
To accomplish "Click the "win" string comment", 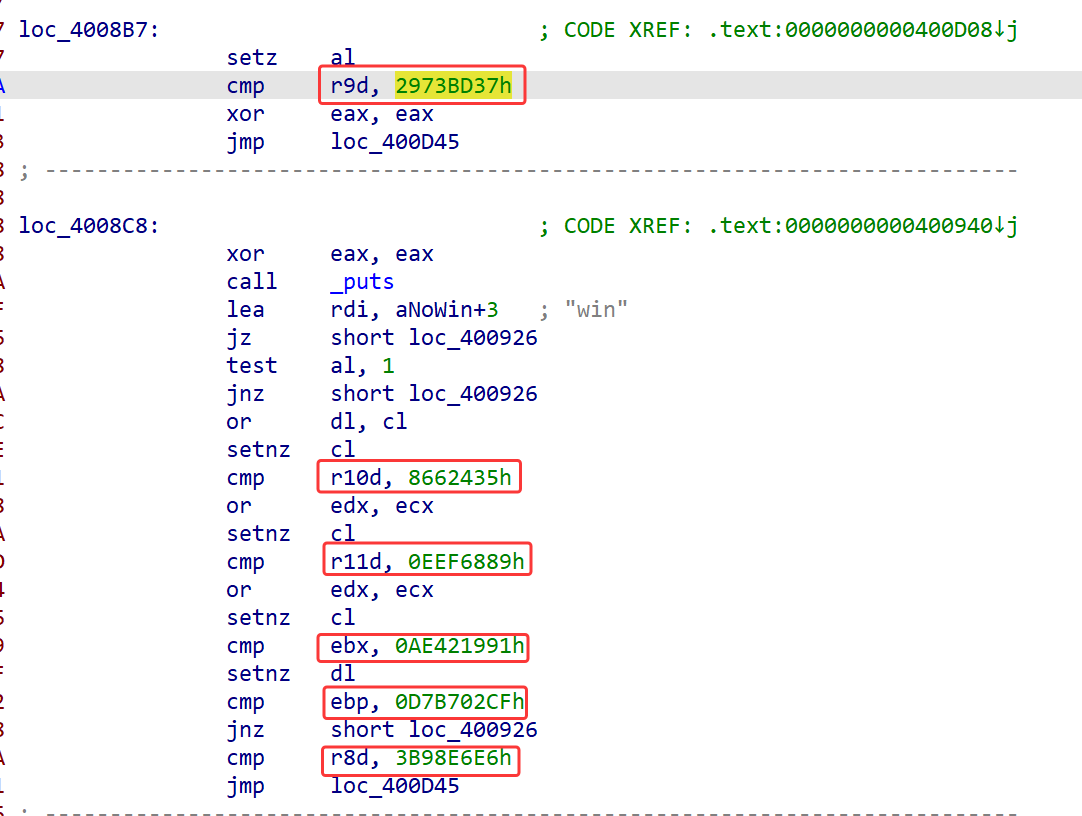I will (596, 310).
